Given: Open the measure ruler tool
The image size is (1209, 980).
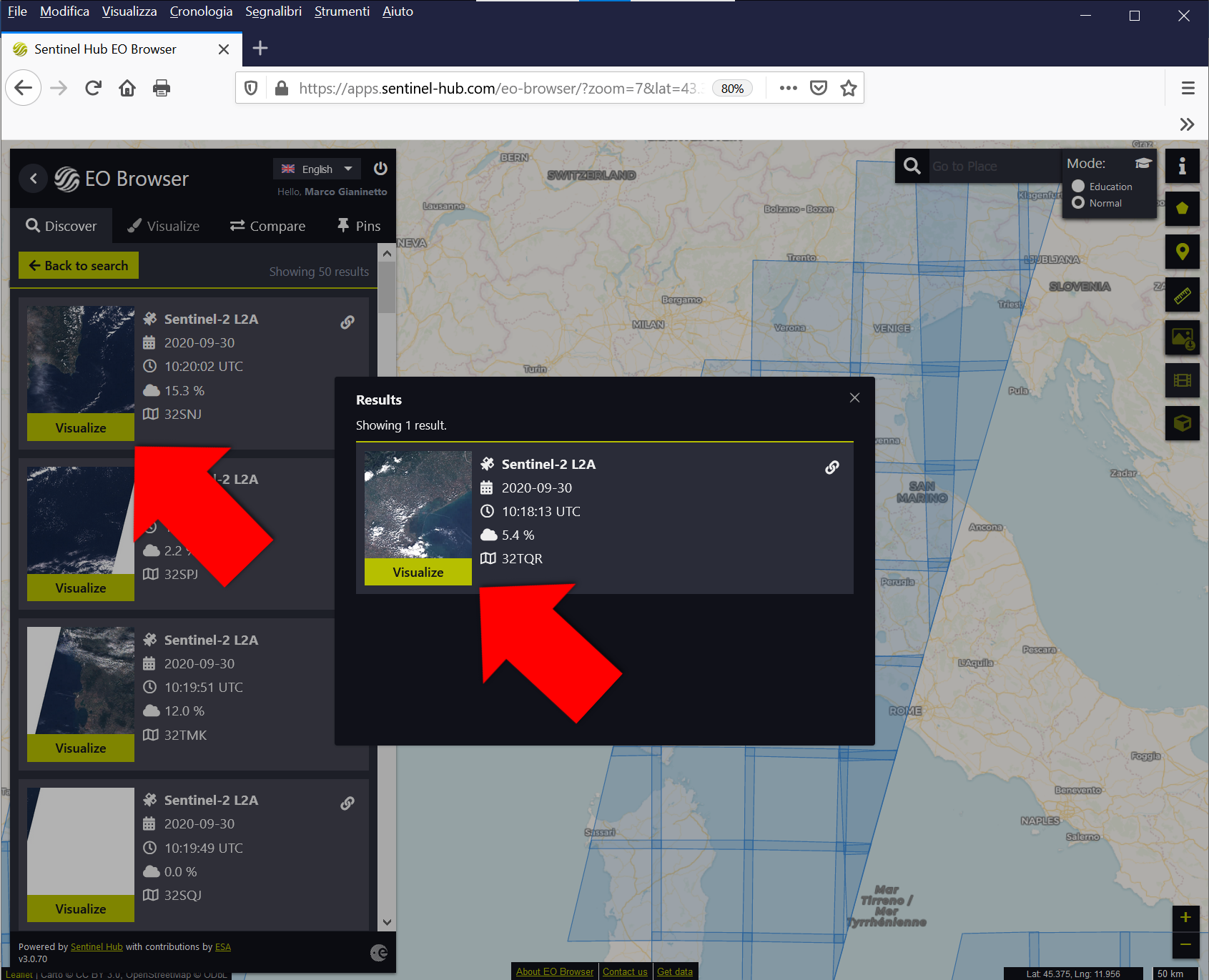Looking at the screenshot, I should 1182,295.
